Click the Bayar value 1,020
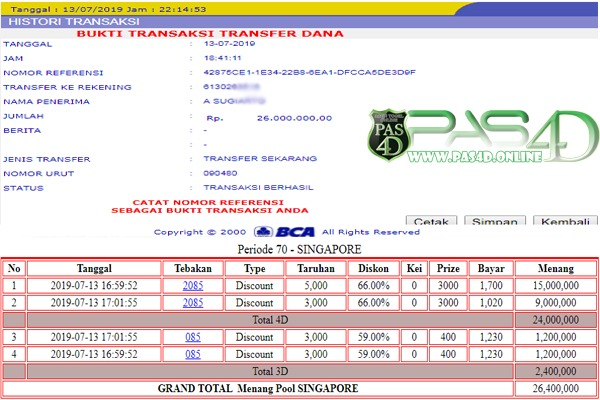The width and height of the screenshot is (600, 400). coord(491,303)
